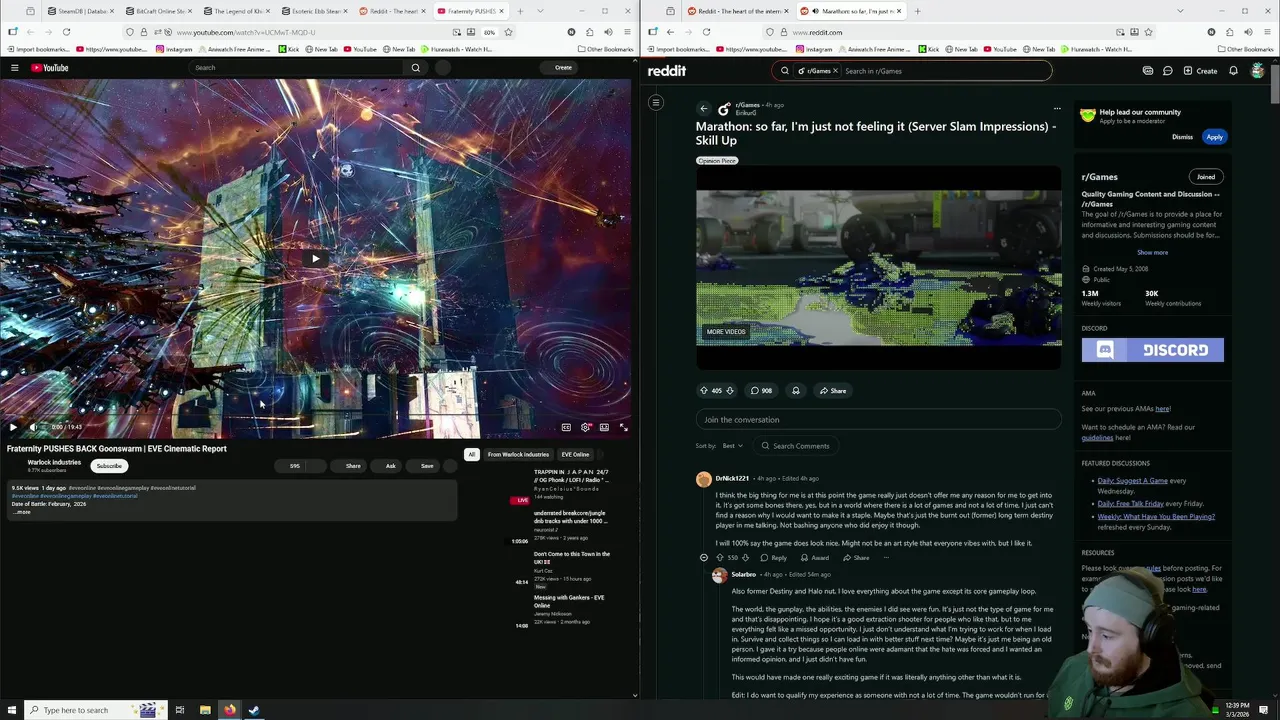
Task: Give an award to the post
Action: pyautogui.click(x=796, y=391)
